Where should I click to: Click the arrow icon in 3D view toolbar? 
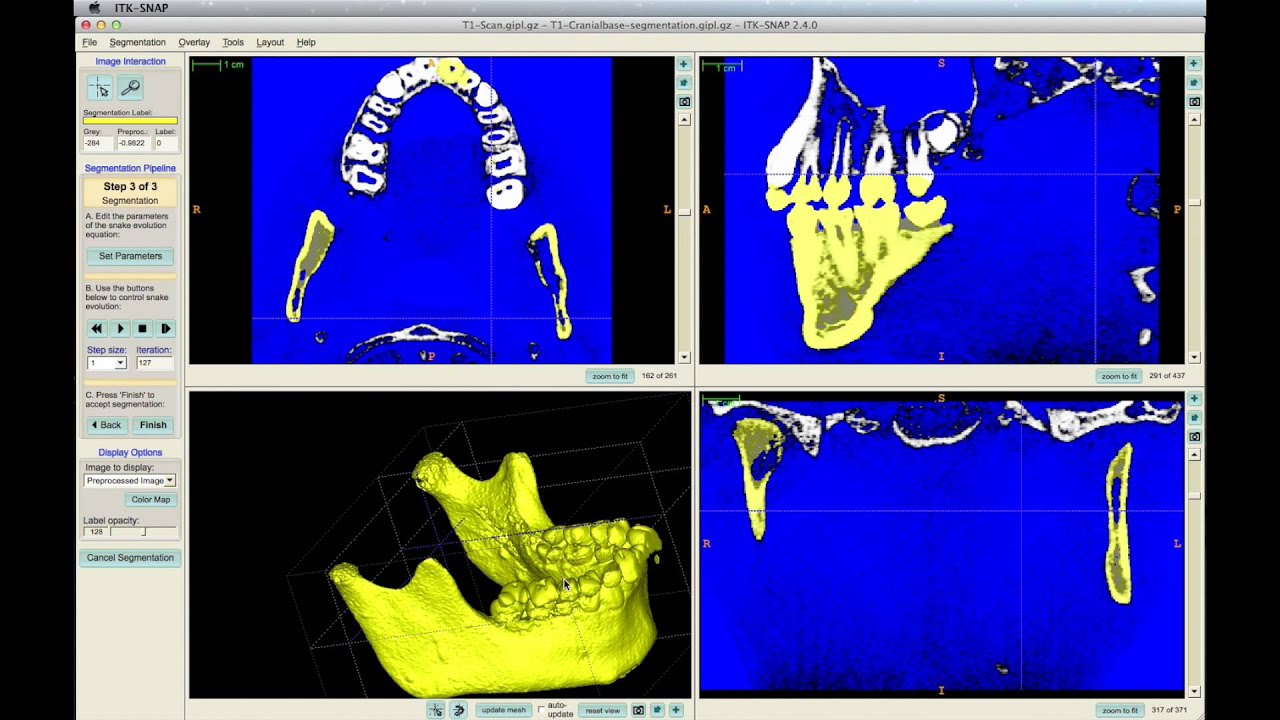click(657, 710)
